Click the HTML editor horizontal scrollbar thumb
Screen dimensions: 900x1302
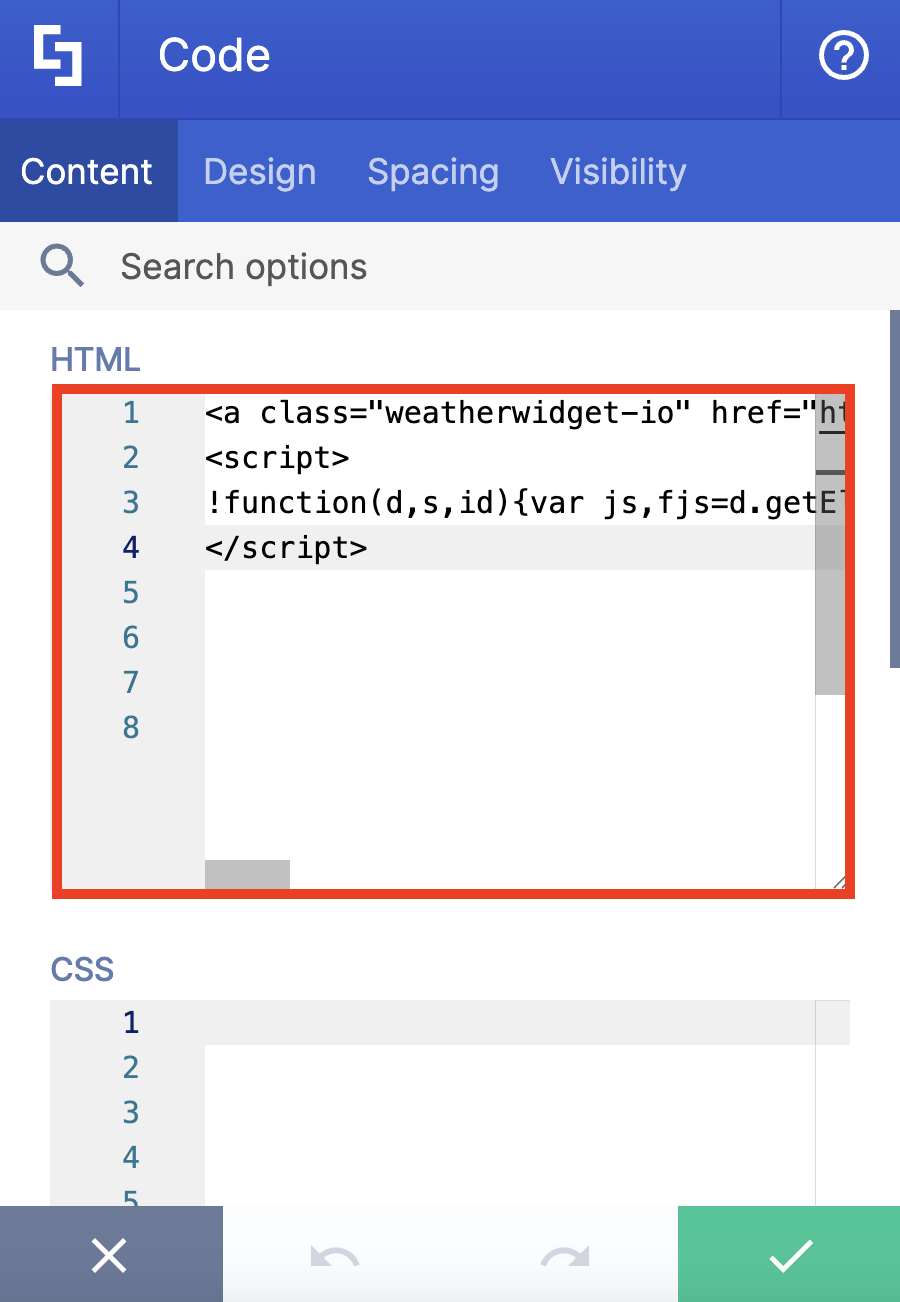[x=247, y=874]
